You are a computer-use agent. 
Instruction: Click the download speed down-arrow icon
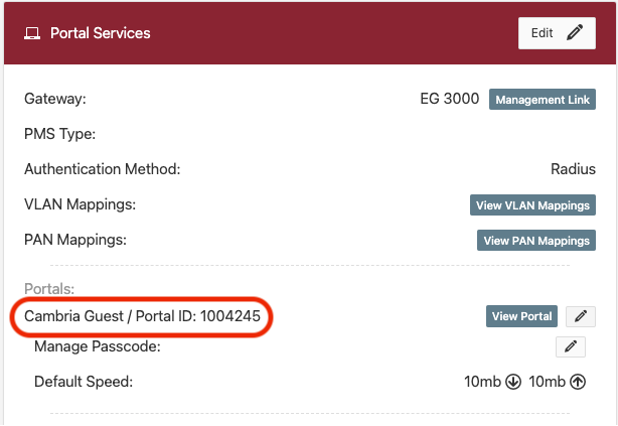coord(513,382)
